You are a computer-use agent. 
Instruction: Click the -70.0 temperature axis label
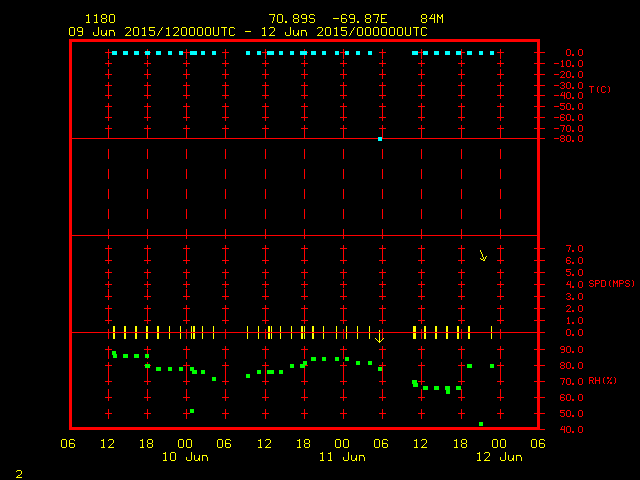569,129
